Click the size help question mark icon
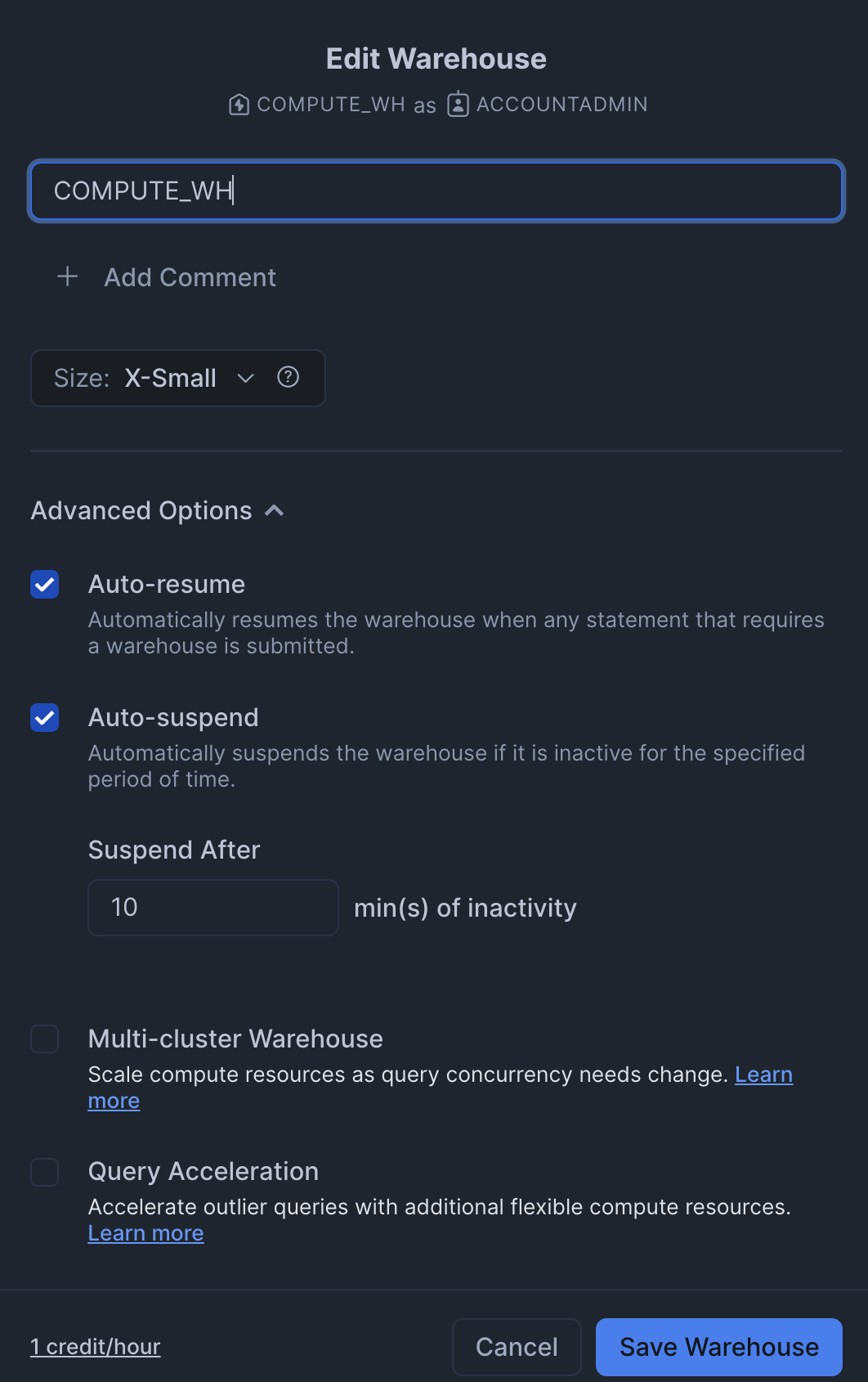Viewport: 868px width, 1382px height. point(289,377)
